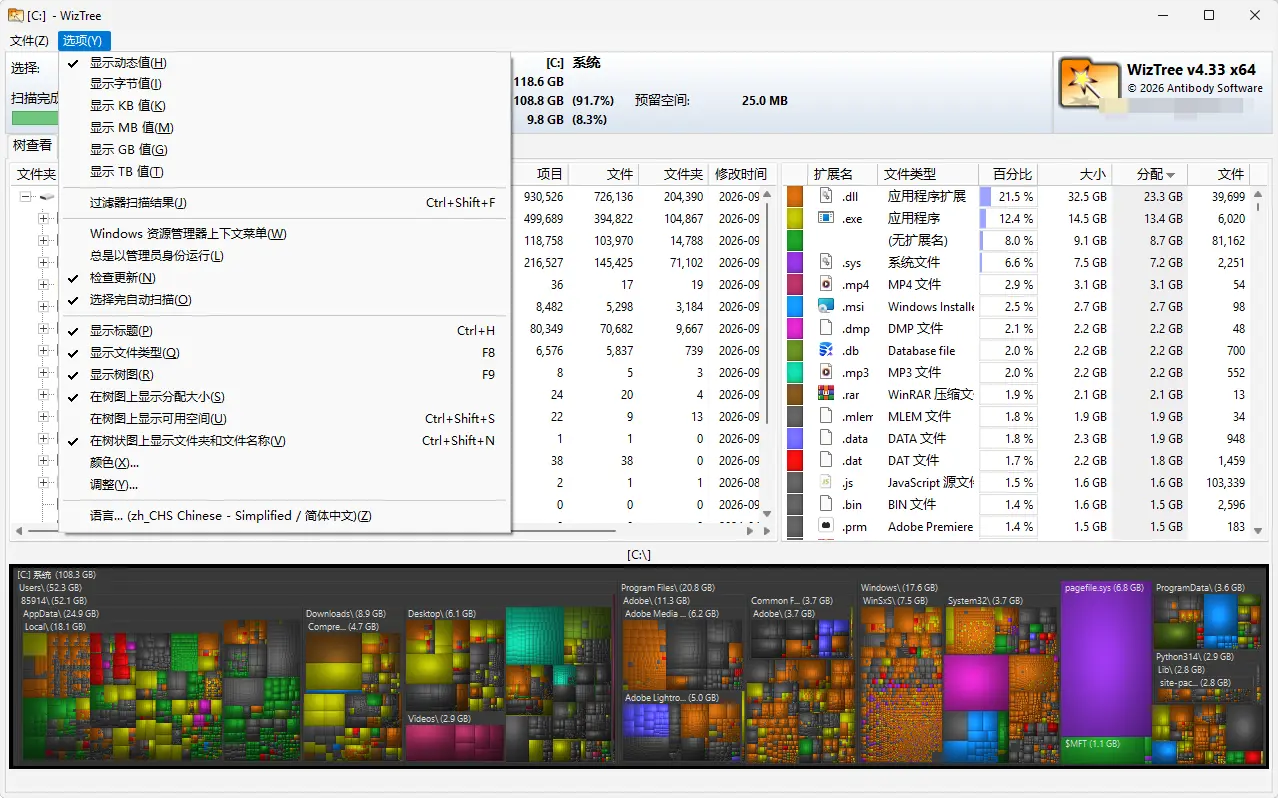Click the WizTree wizard logo

point(1089,83)
